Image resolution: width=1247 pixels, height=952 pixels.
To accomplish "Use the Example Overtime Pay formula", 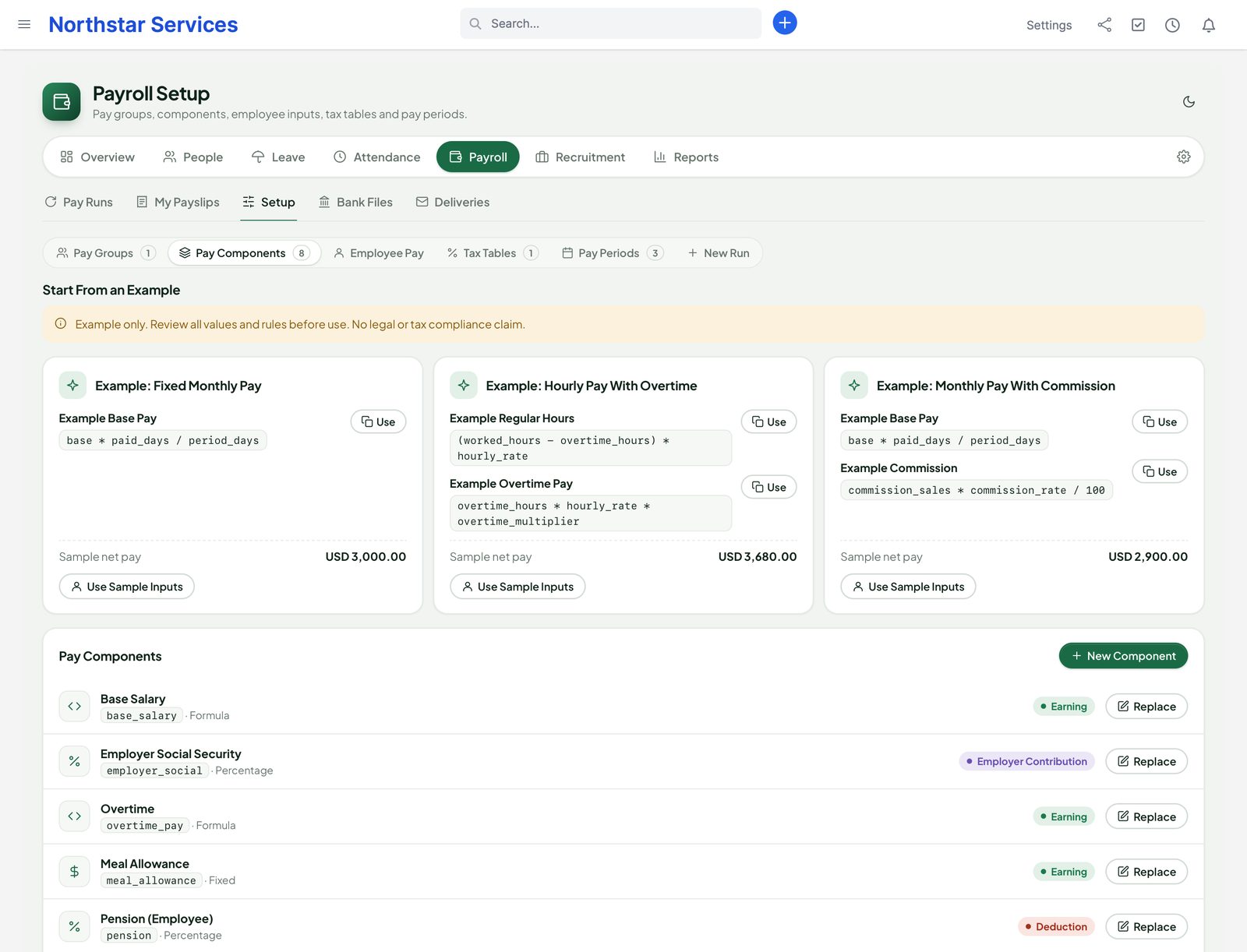I will click(768, 488).
